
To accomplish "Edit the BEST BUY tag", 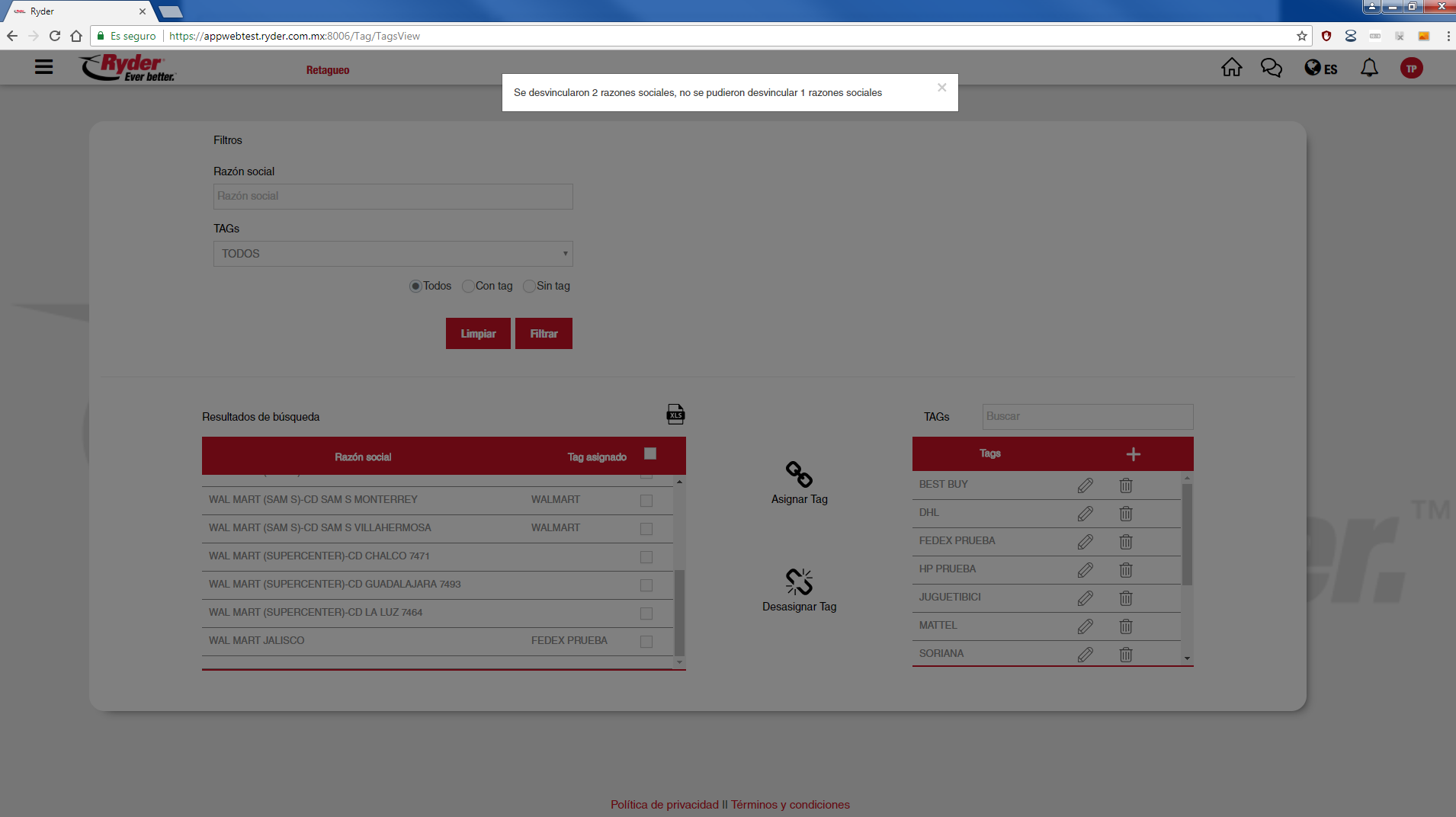I will 1085,485.
